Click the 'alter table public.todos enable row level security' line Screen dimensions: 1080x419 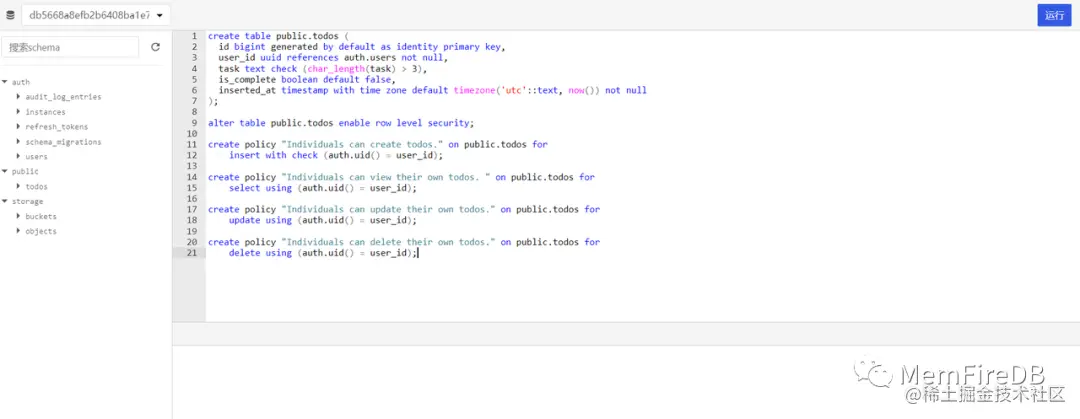342,123
